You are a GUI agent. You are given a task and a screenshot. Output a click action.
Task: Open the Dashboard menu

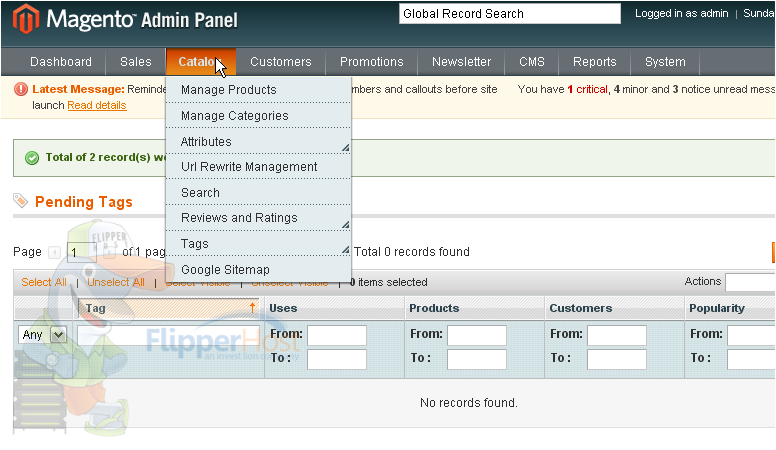point(61,62)
